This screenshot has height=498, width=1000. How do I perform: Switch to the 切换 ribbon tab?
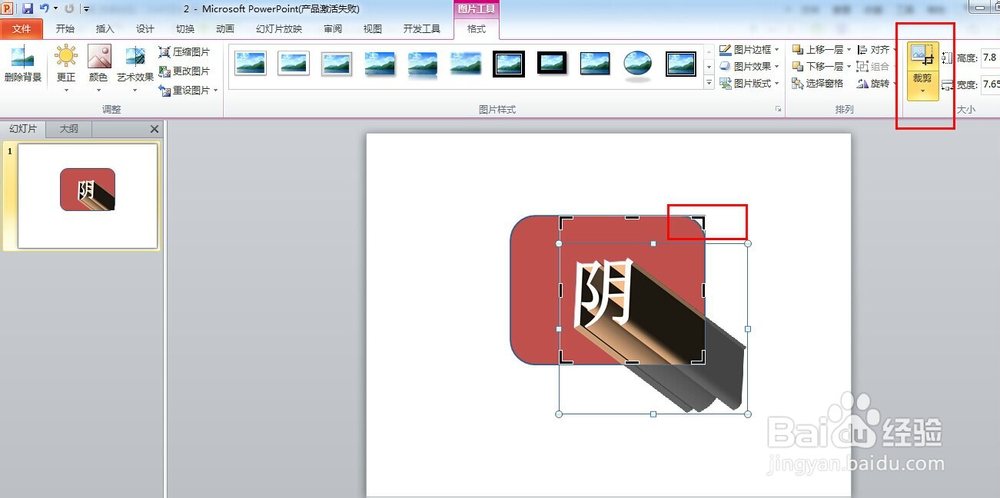tap(185, 29)
